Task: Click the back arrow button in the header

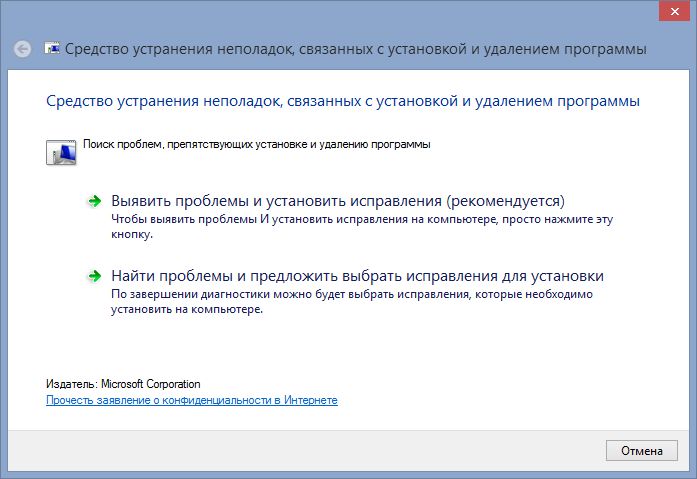Action: coord(23,48)
